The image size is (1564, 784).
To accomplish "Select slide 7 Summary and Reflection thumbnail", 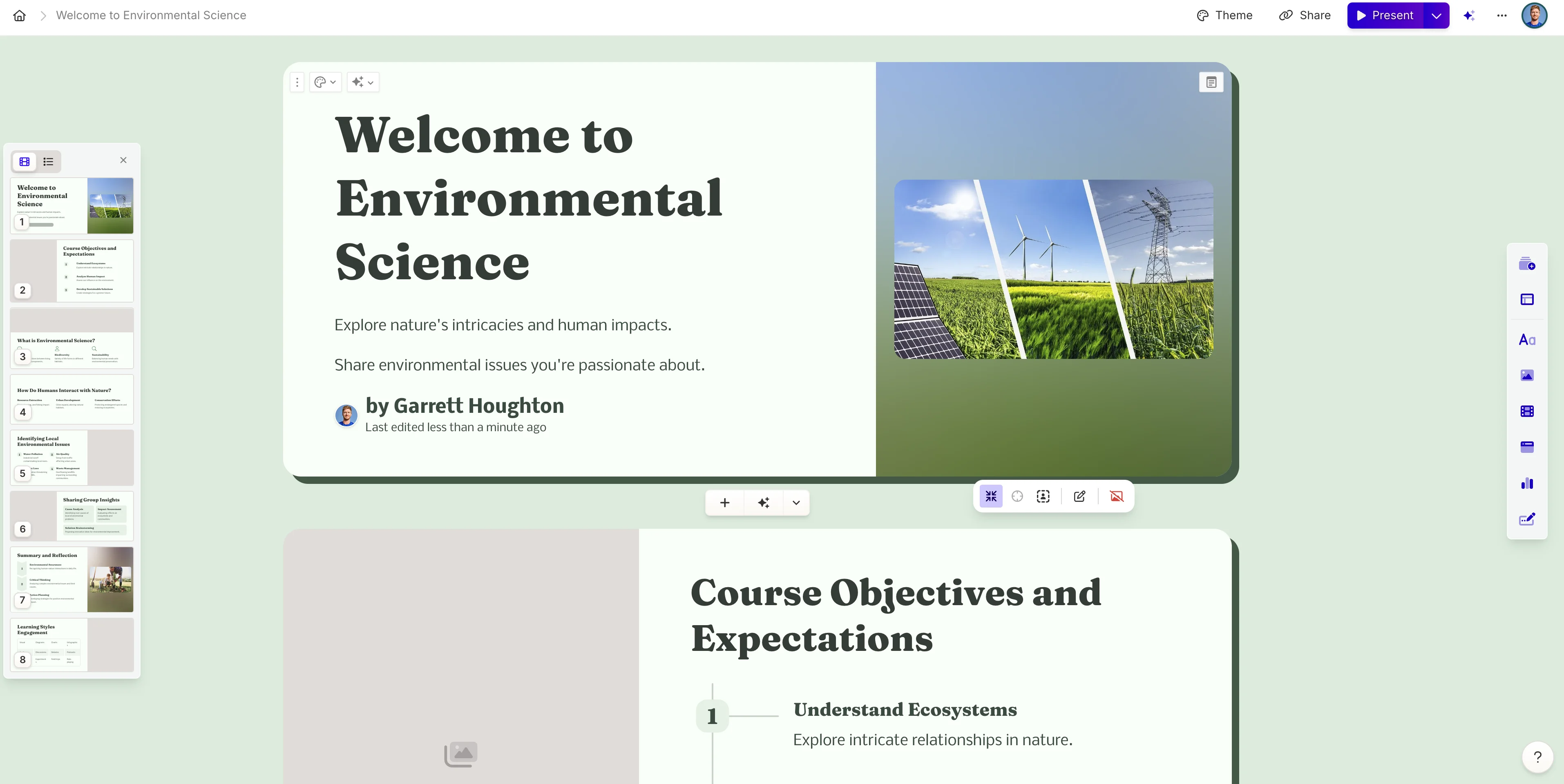I will point(71,579).
